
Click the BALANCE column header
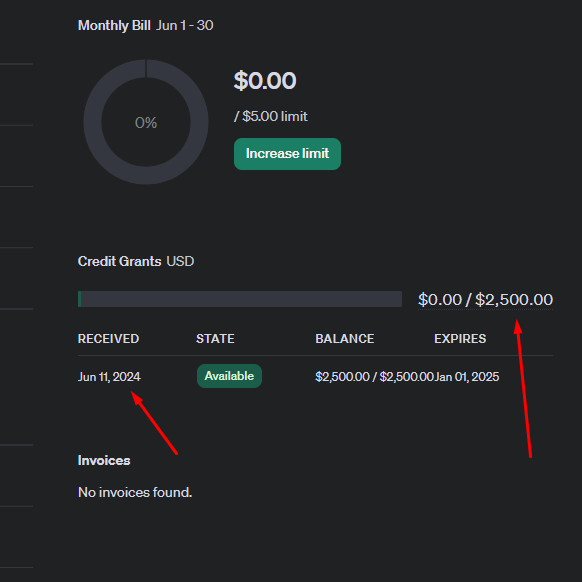click(x=345, y=339)
